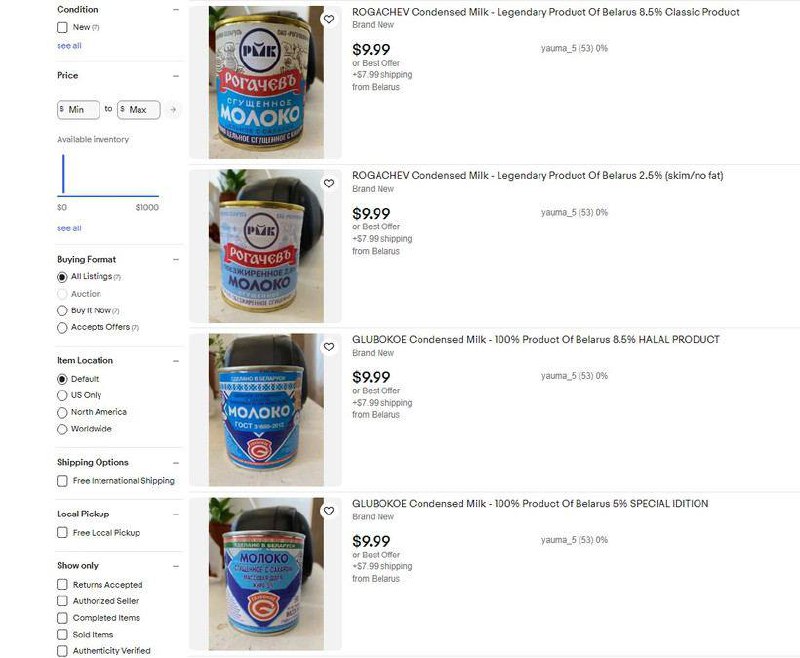The height and width of the screenshot is (658, 800).
Task: Focus the Min price input field
Action: point(79,110)
